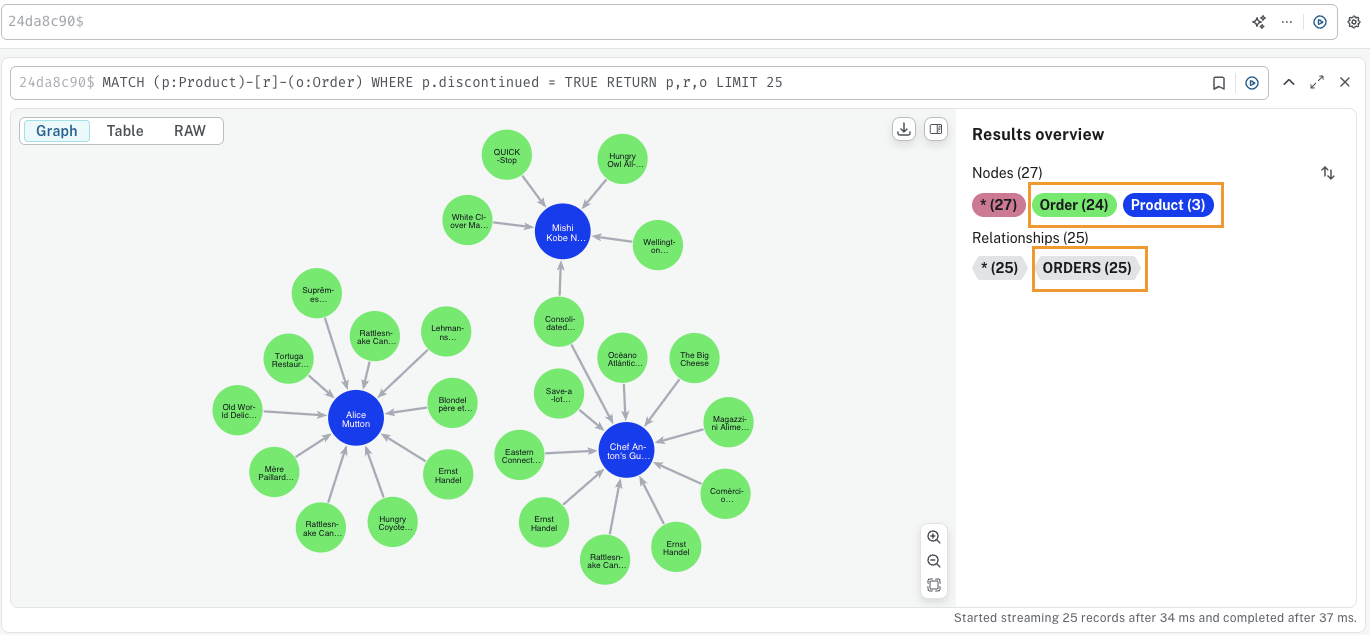Screen dimensions: 1370x635
Task: Zoom in on the graph
Action: (934, 537)
